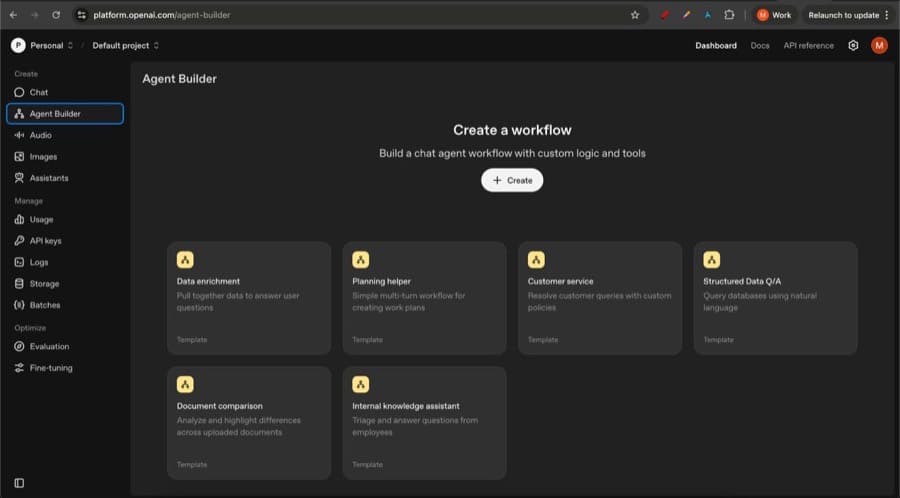Open the browser Extensions puzzle icon

click(x=729, y=15)
